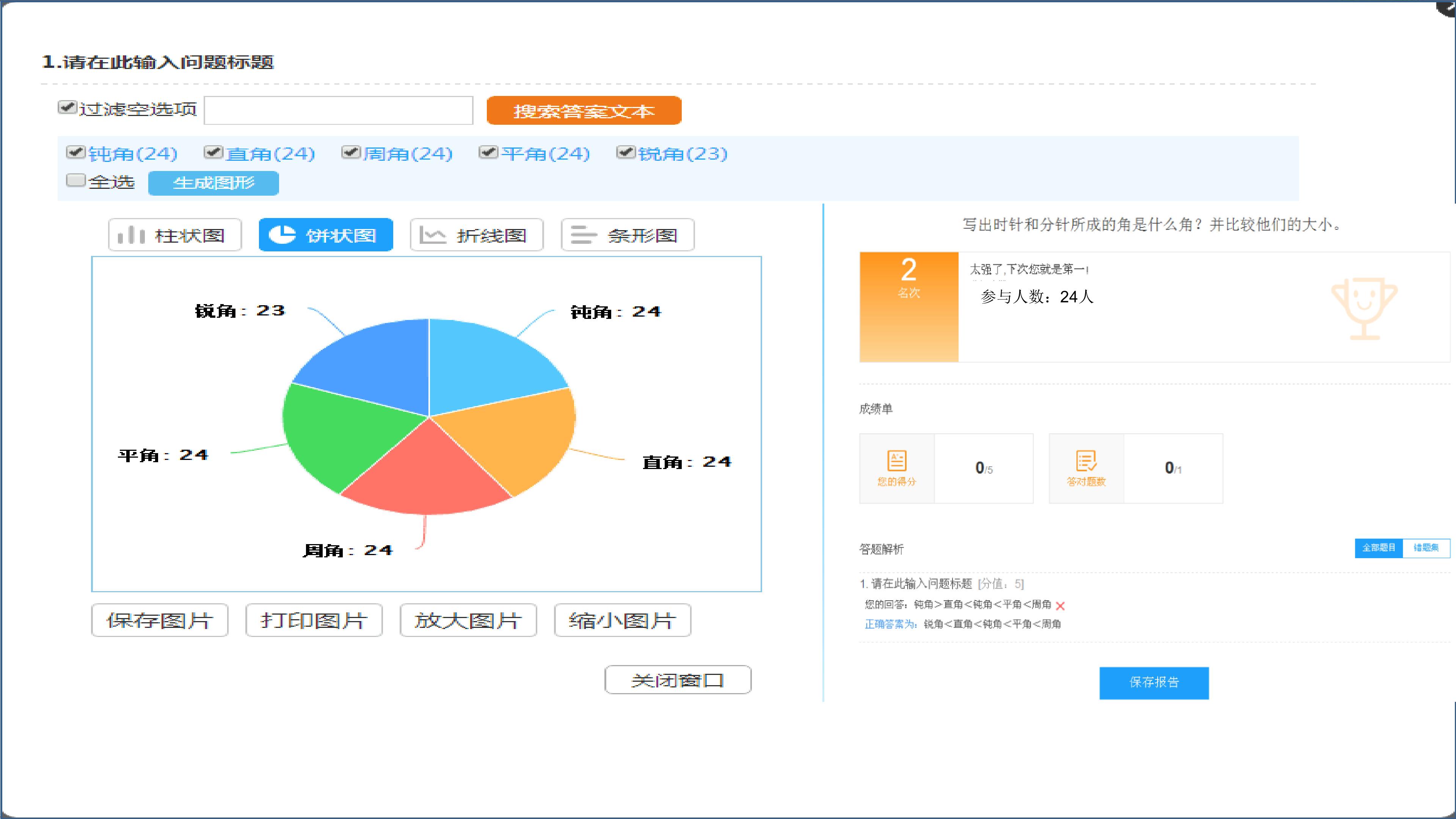1456x819 pixels.
Task: Click the clock hands angle question text
Action: tap(1153, 224)
